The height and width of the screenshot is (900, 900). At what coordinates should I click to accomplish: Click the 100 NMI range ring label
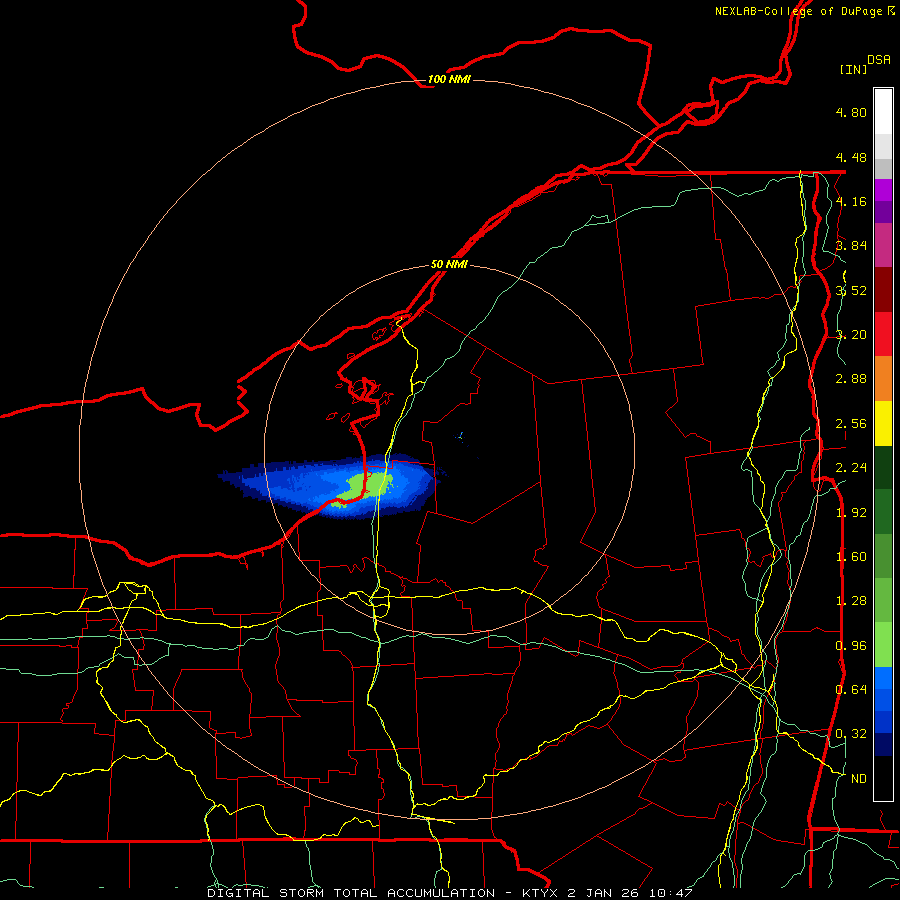[x=449, y=79]
